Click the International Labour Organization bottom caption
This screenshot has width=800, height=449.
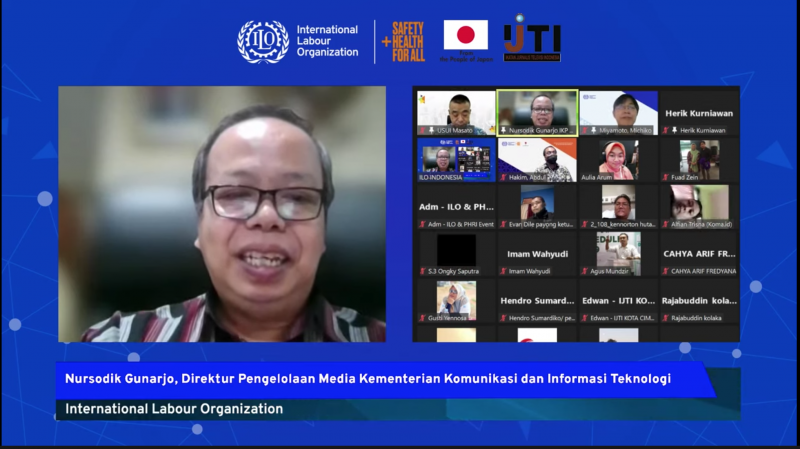(x=174, y=409)
